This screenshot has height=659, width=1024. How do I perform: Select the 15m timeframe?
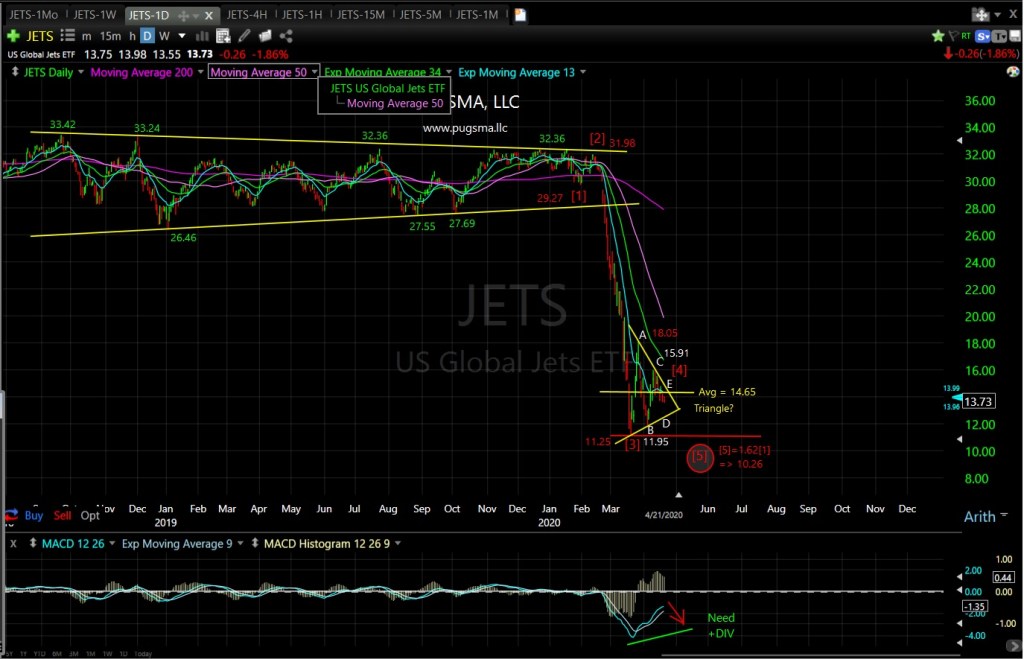(x=110, y=36)
